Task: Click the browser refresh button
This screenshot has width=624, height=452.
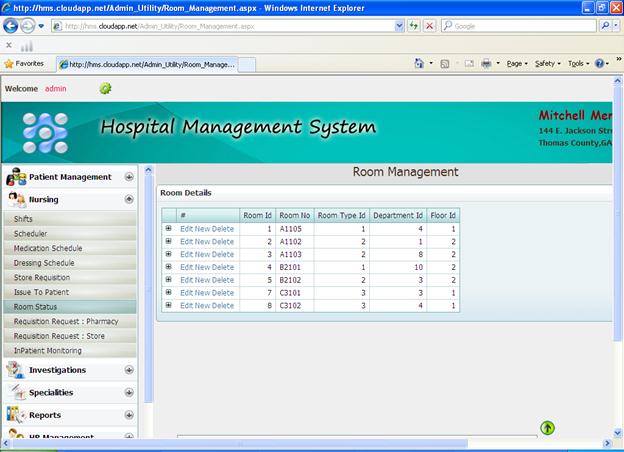Action: pos(414,26)
